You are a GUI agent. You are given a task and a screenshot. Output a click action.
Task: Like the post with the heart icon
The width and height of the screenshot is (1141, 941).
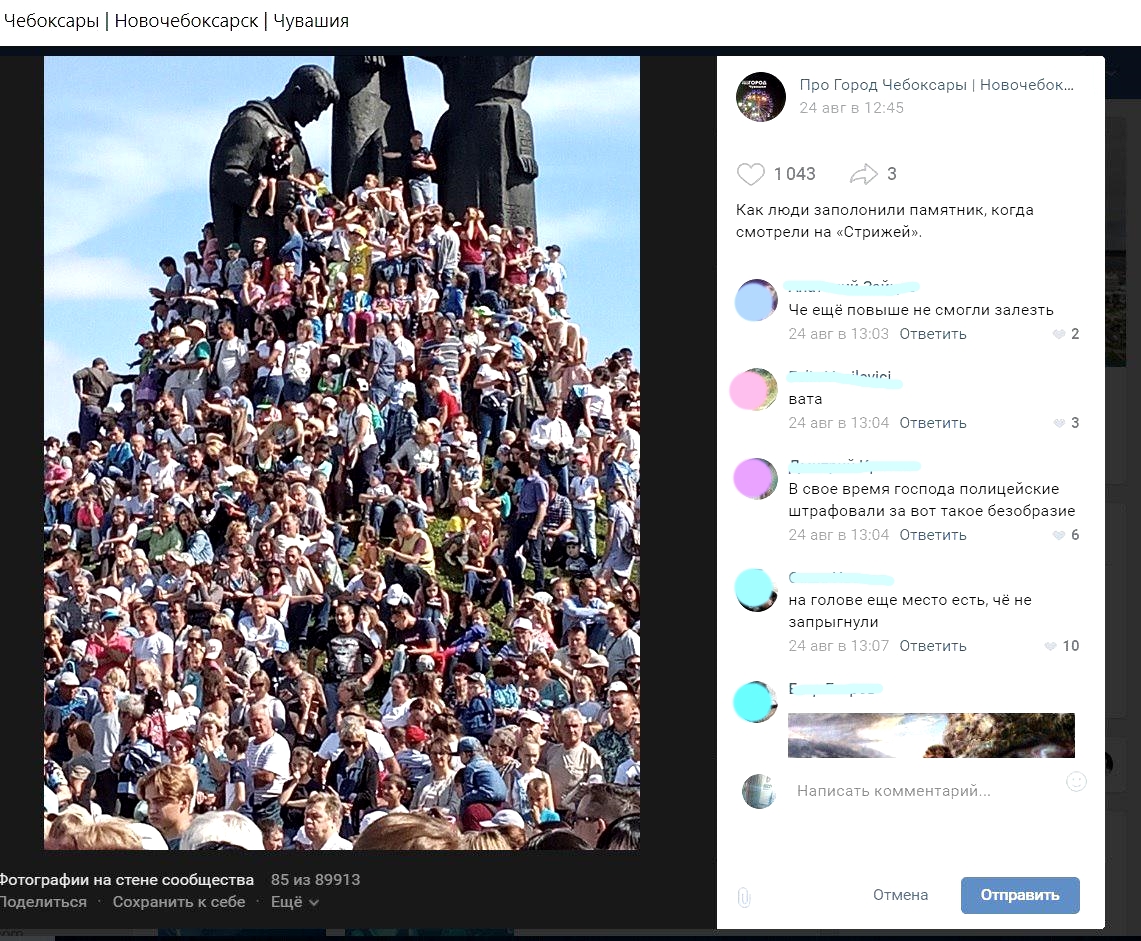point(751,174)
